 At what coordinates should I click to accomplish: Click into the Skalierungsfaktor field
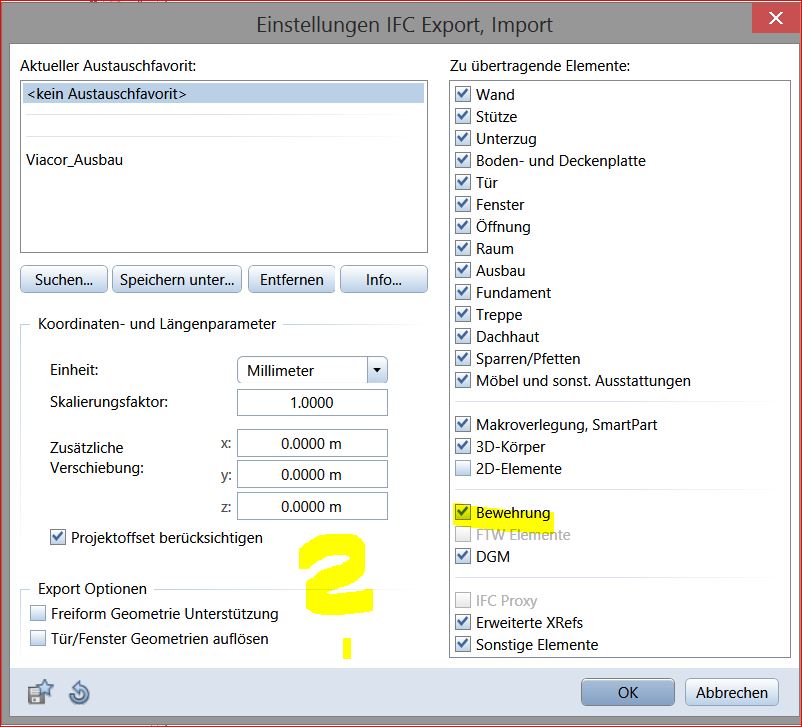[312, 402]
